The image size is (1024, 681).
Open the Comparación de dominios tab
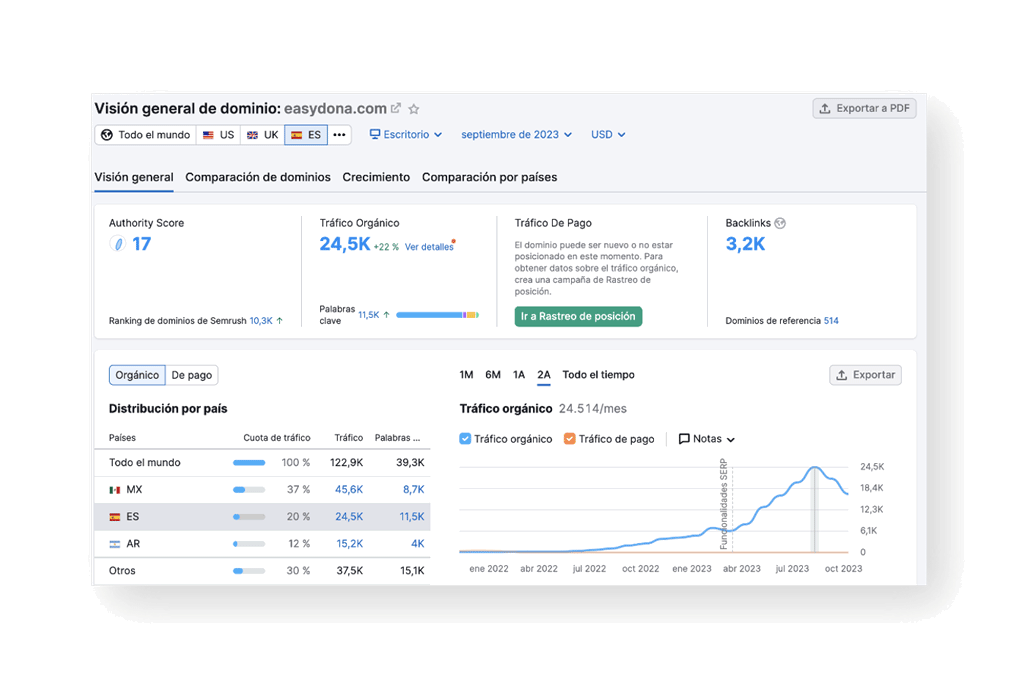(258, 177)
